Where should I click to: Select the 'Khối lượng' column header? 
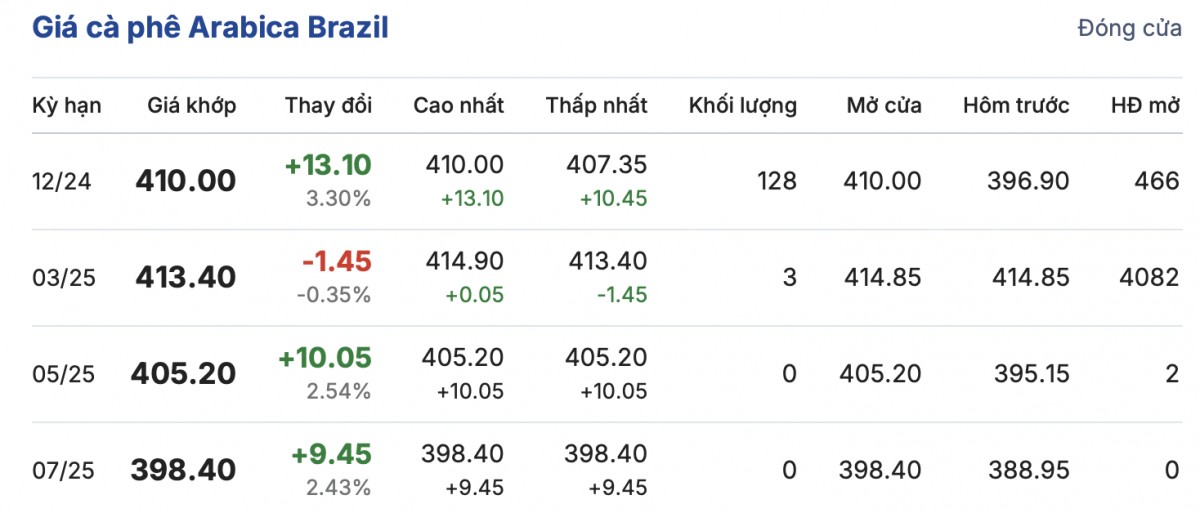[x=742, y=105]
